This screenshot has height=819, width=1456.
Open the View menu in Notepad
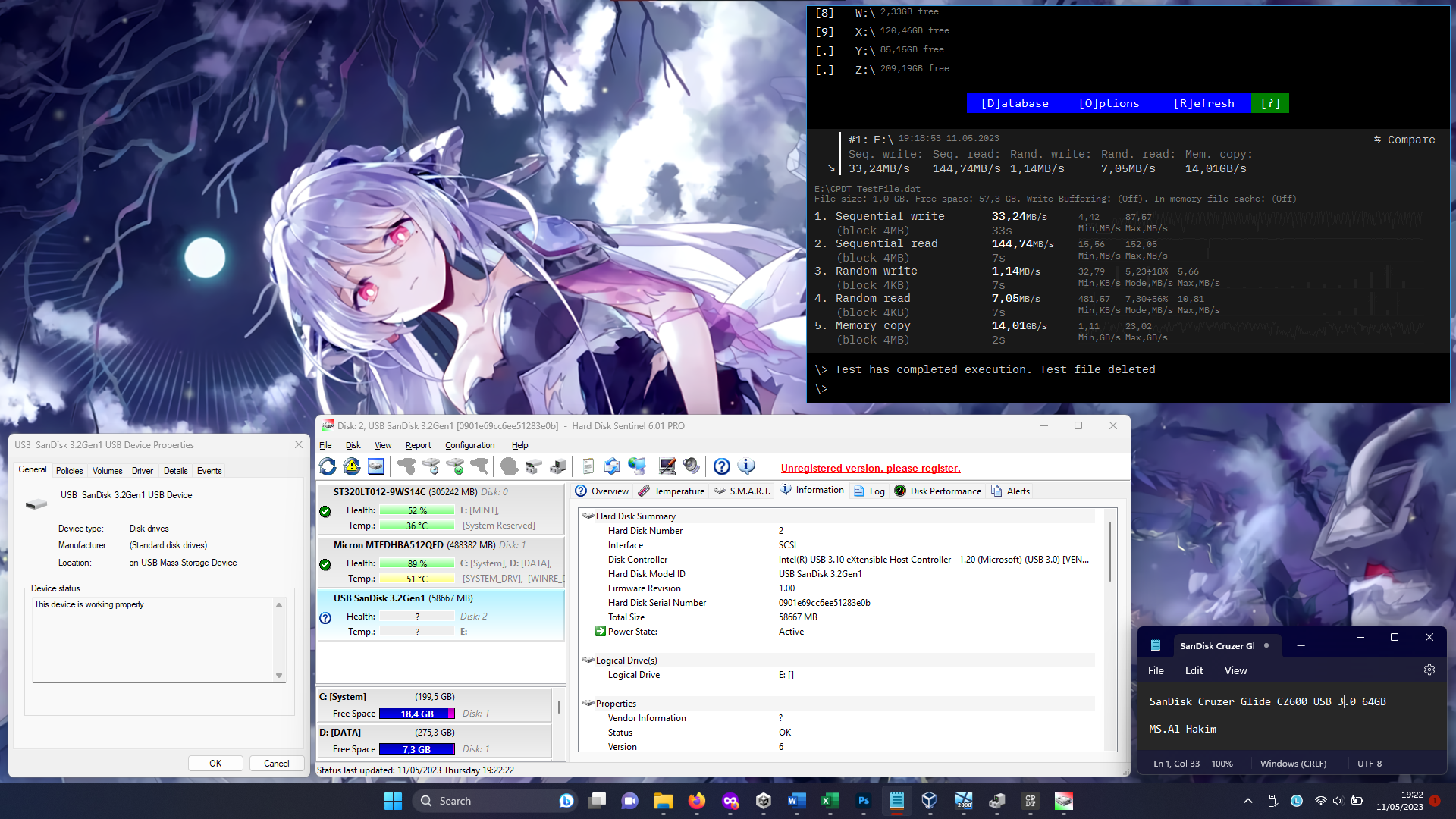click(1235, 670)
